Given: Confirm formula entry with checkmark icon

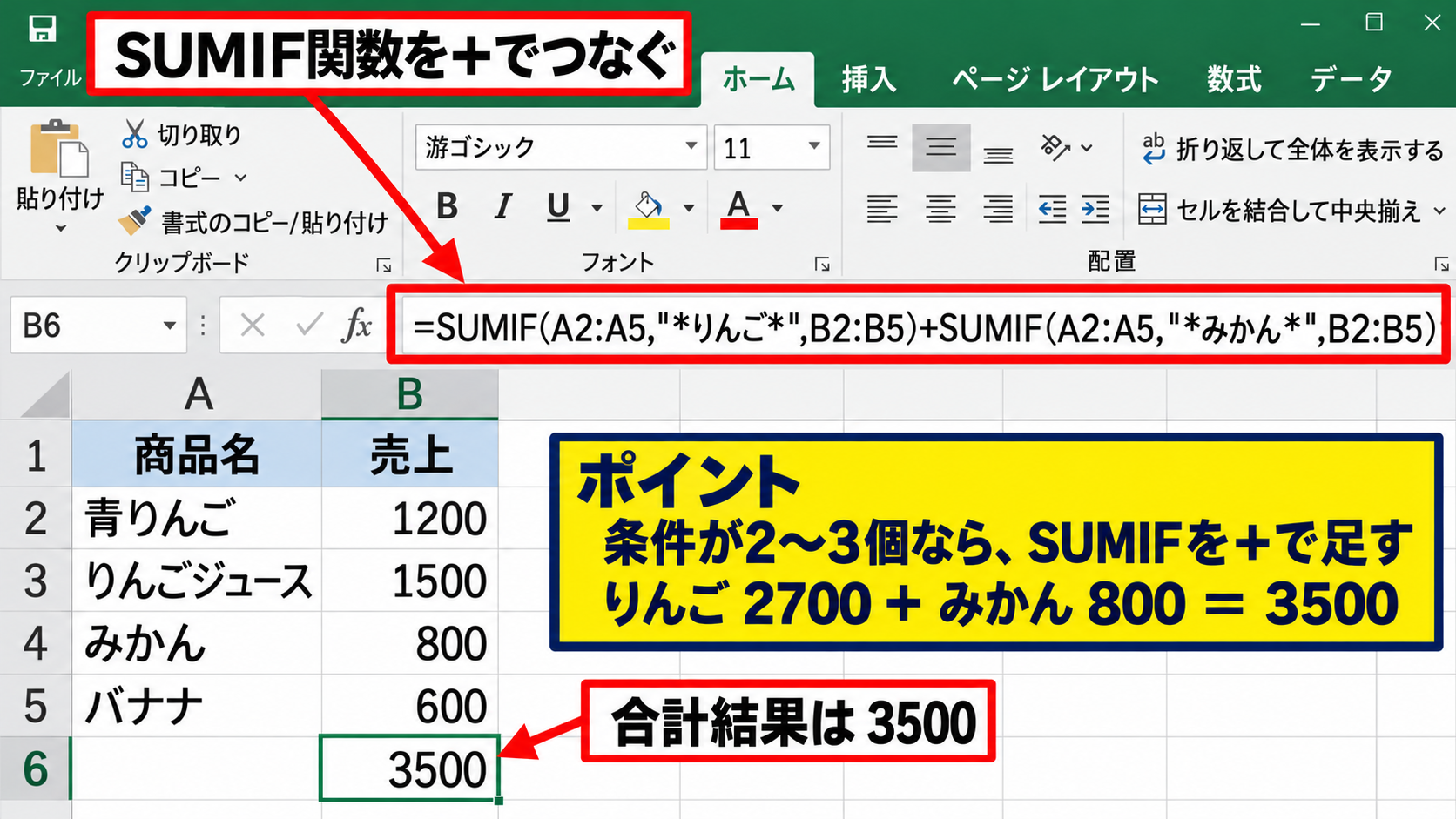Looking at the screenshot, I should coord(308,326).
